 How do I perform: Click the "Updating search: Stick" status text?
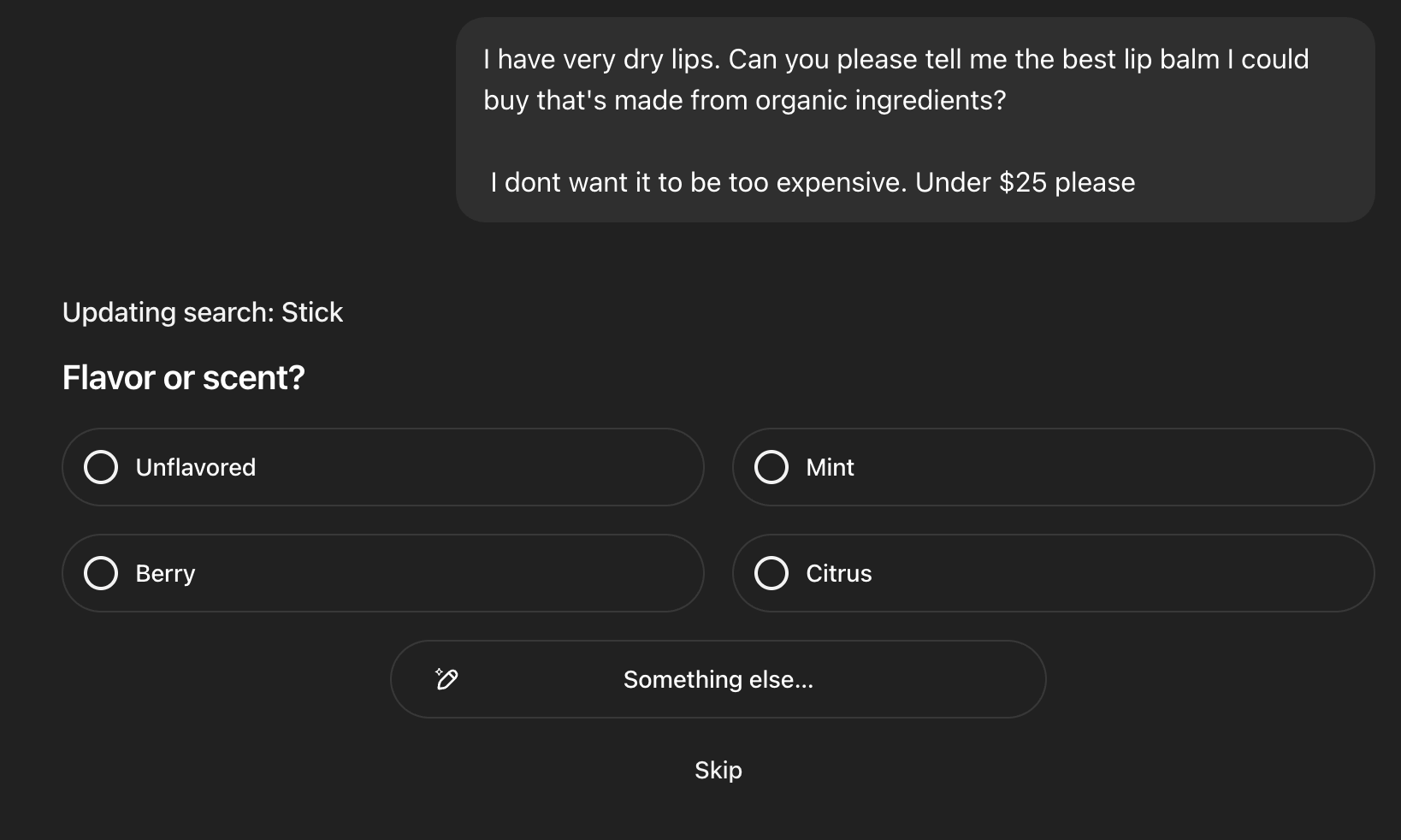coord(202,312)
